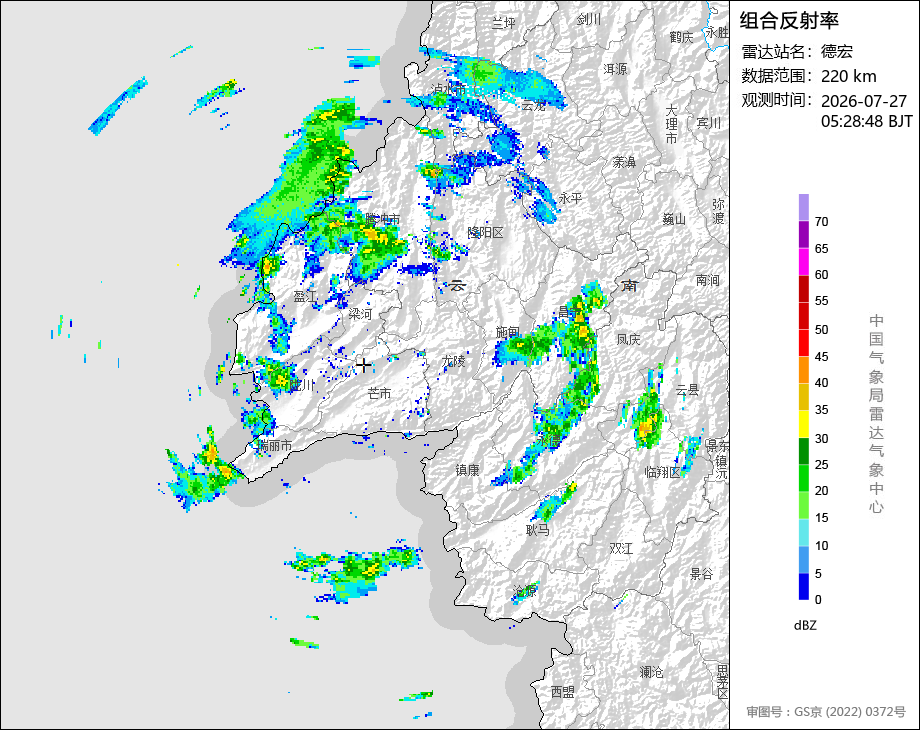Click the 大理市 label on map
Screen dimensions: 920x730
coord(672,124)
